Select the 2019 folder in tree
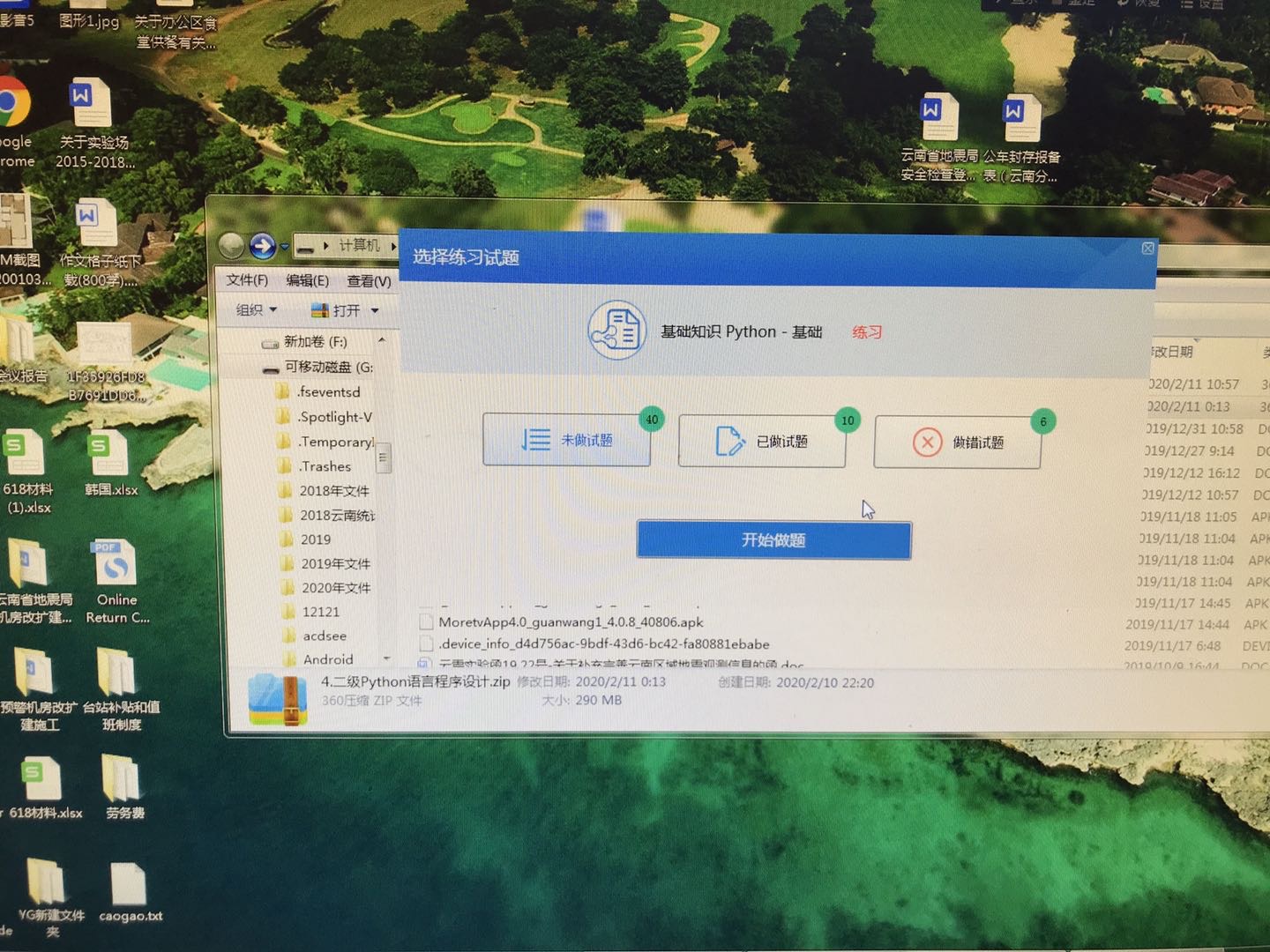The height and width of the screenshot is (952, 1270). [305, 539]
